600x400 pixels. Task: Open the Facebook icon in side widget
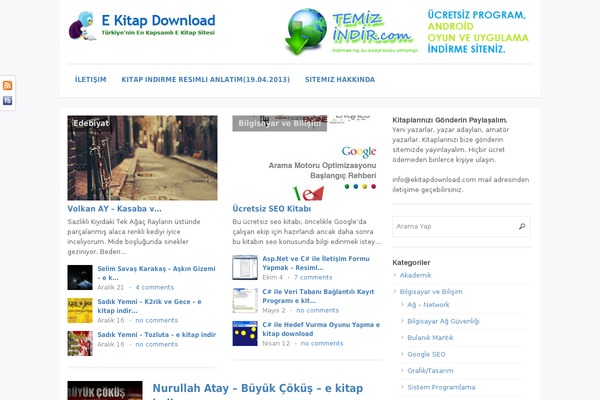click(7, 100)
